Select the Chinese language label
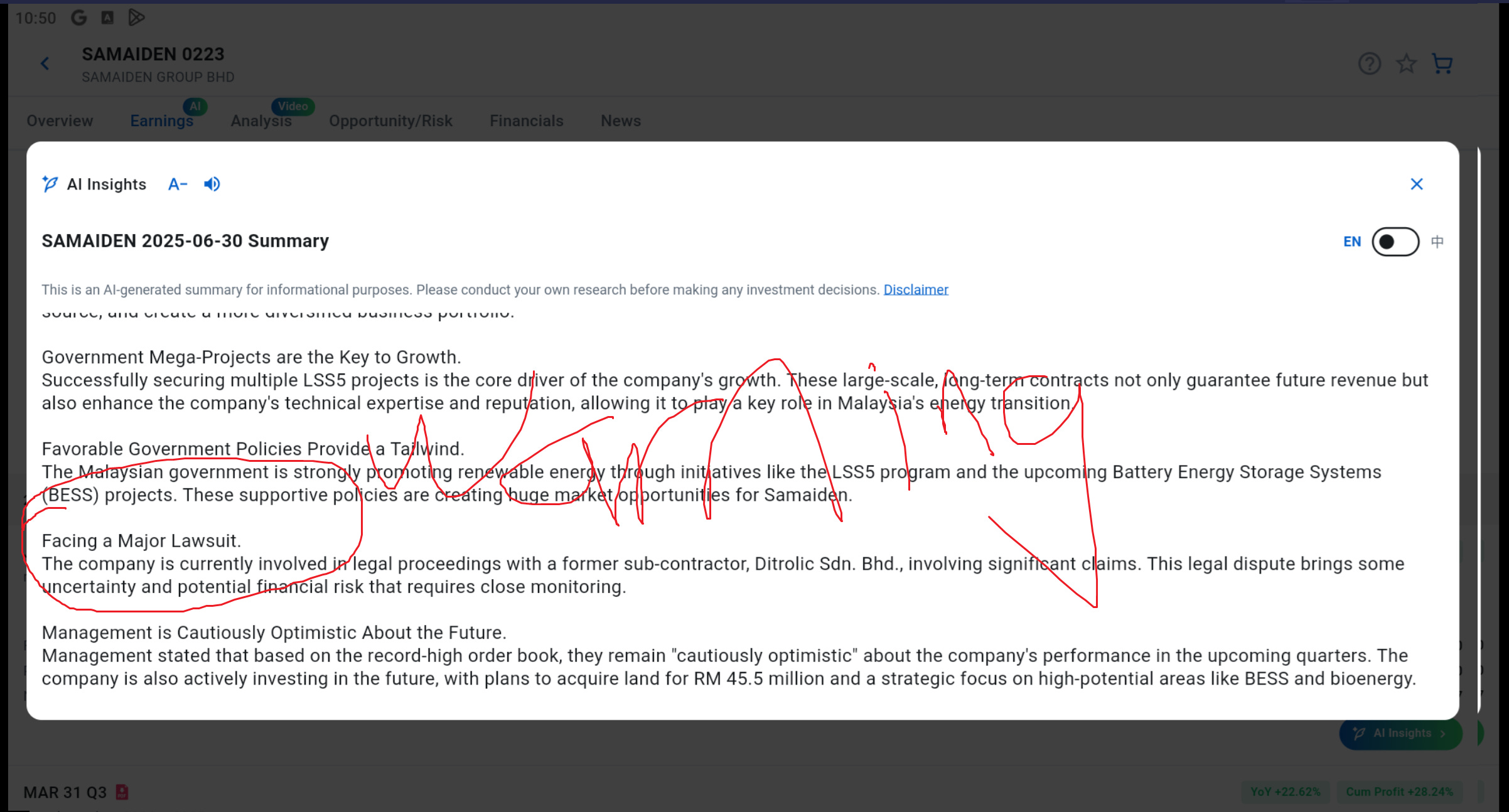This screenshot has width=1509, height=812. click(1437, 242)
